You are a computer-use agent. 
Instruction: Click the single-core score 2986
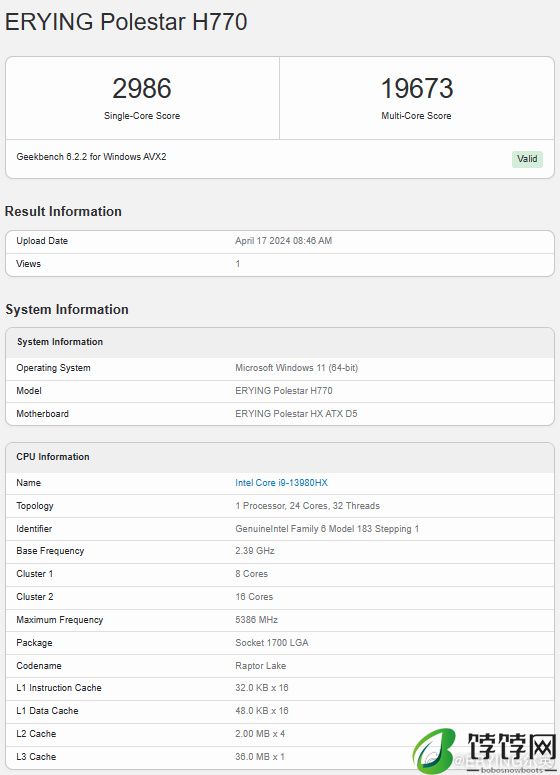point(142,88)
